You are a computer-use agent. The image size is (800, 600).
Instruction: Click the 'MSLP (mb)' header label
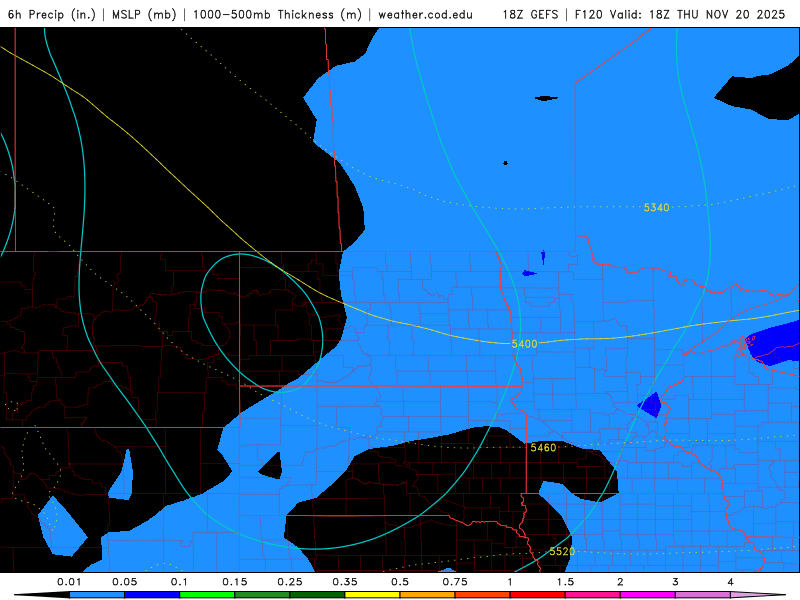pos(144,14)
